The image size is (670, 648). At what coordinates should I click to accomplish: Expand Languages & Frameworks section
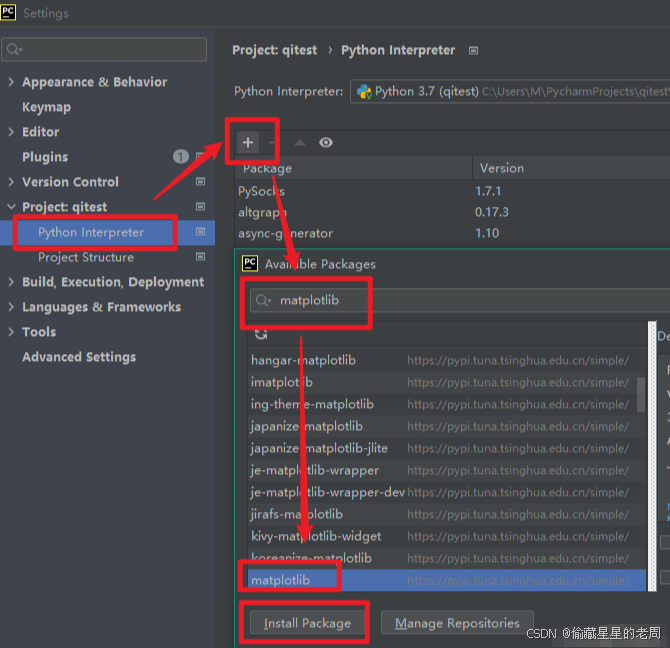point(11,307)
